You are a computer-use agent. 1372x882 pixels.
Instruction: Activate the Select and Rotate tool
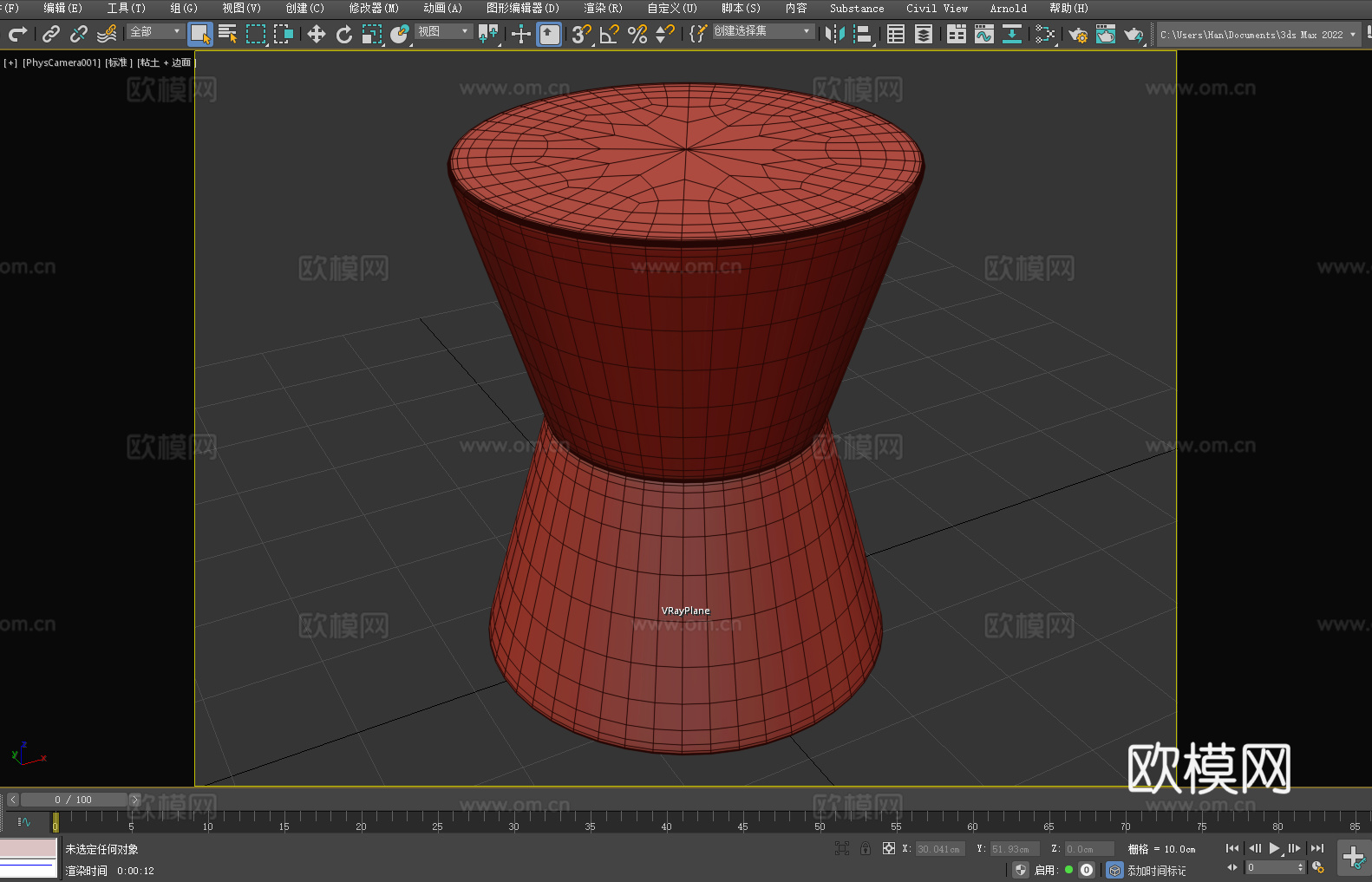pyautogui.click(x=344, y=34)
